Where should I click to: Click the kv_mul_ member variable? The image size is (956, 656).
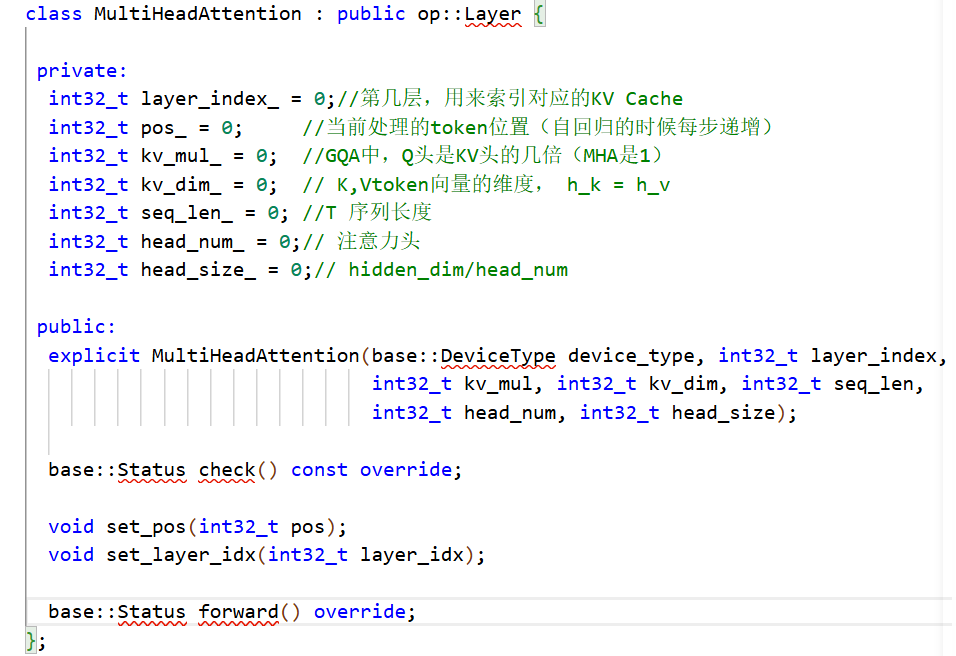181,156
